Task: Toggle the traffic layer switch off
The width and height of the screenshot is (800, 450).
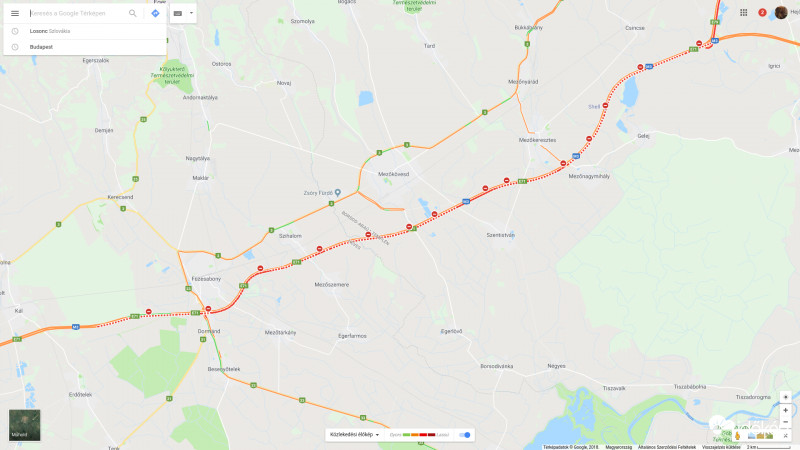Action: point(465,435)
